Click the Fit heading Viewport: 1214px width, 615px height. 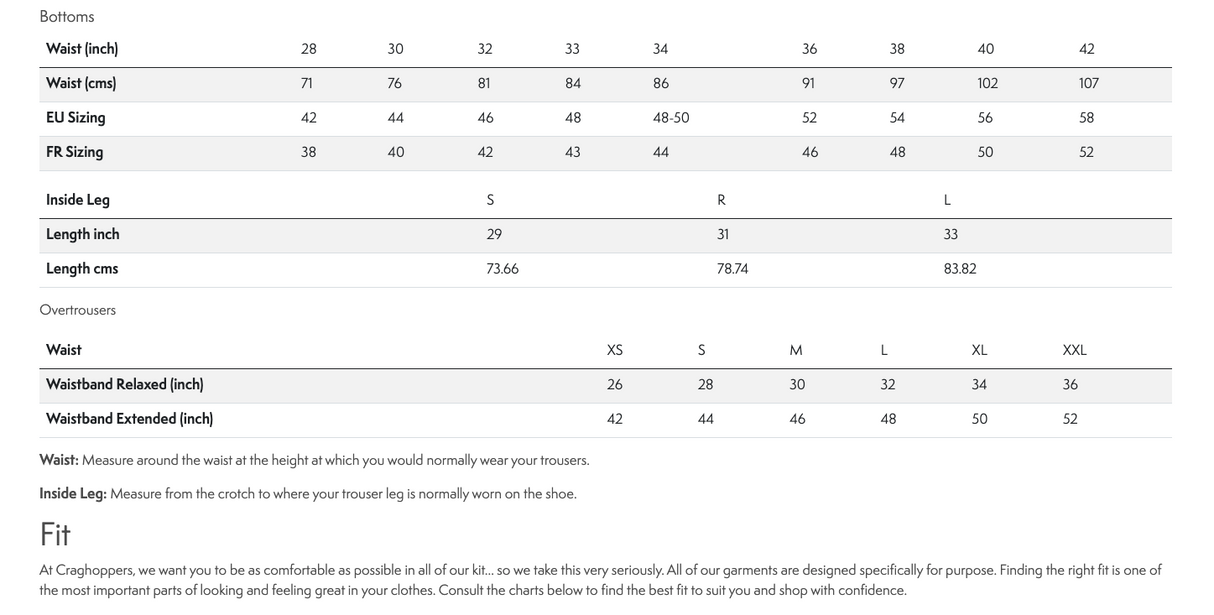55,535
